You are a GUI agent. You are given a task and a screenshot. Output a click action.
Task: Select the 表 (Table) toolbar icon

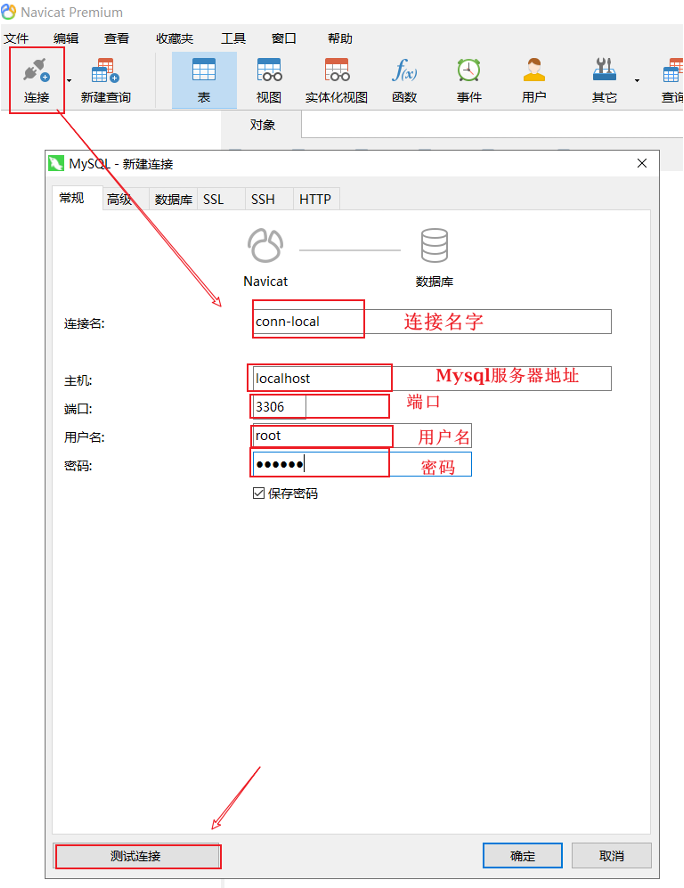coord(204,80)
